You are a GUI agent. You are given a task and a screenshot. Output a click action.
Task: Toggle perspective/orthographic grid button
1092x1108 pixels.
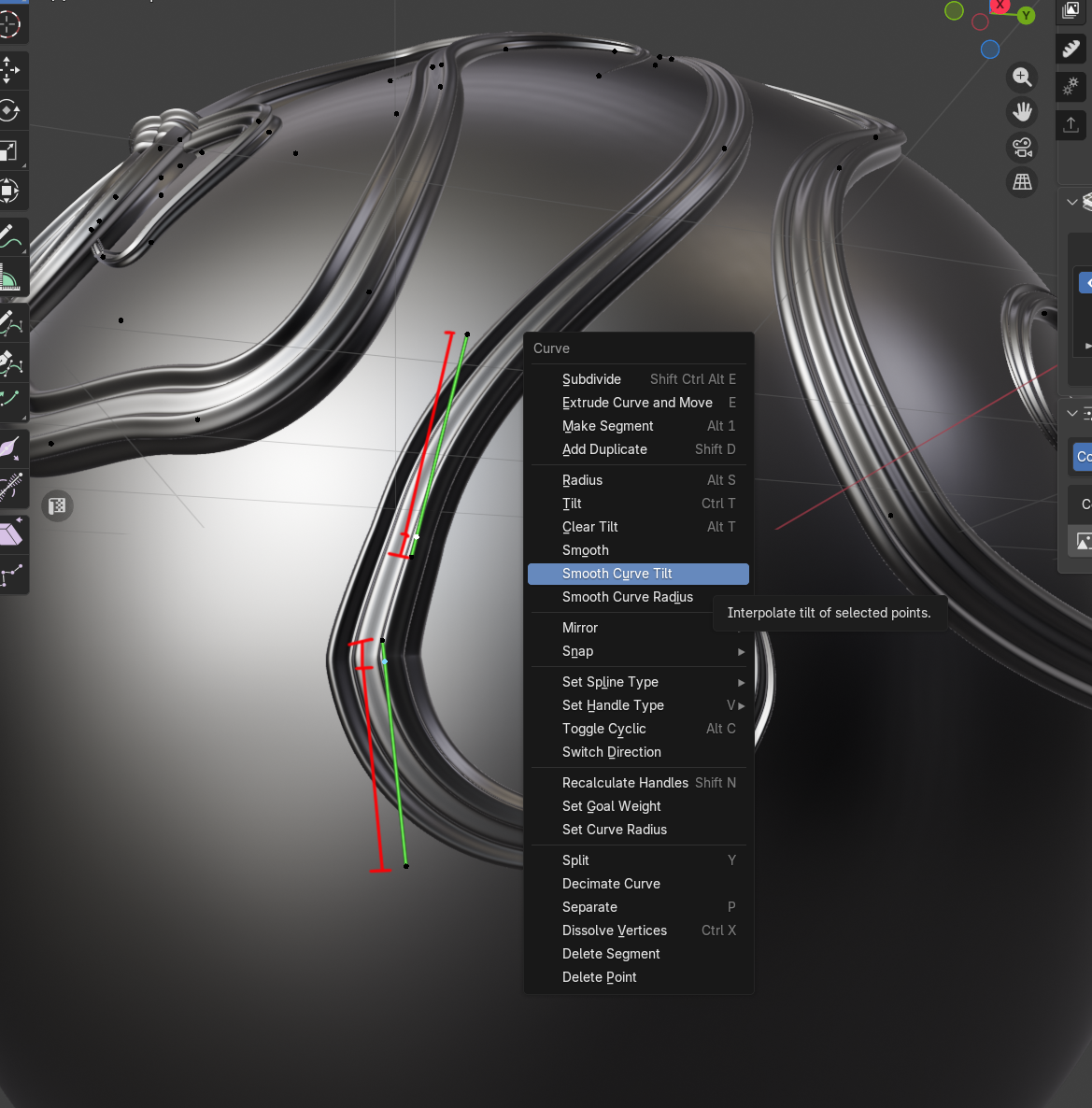1022,181
